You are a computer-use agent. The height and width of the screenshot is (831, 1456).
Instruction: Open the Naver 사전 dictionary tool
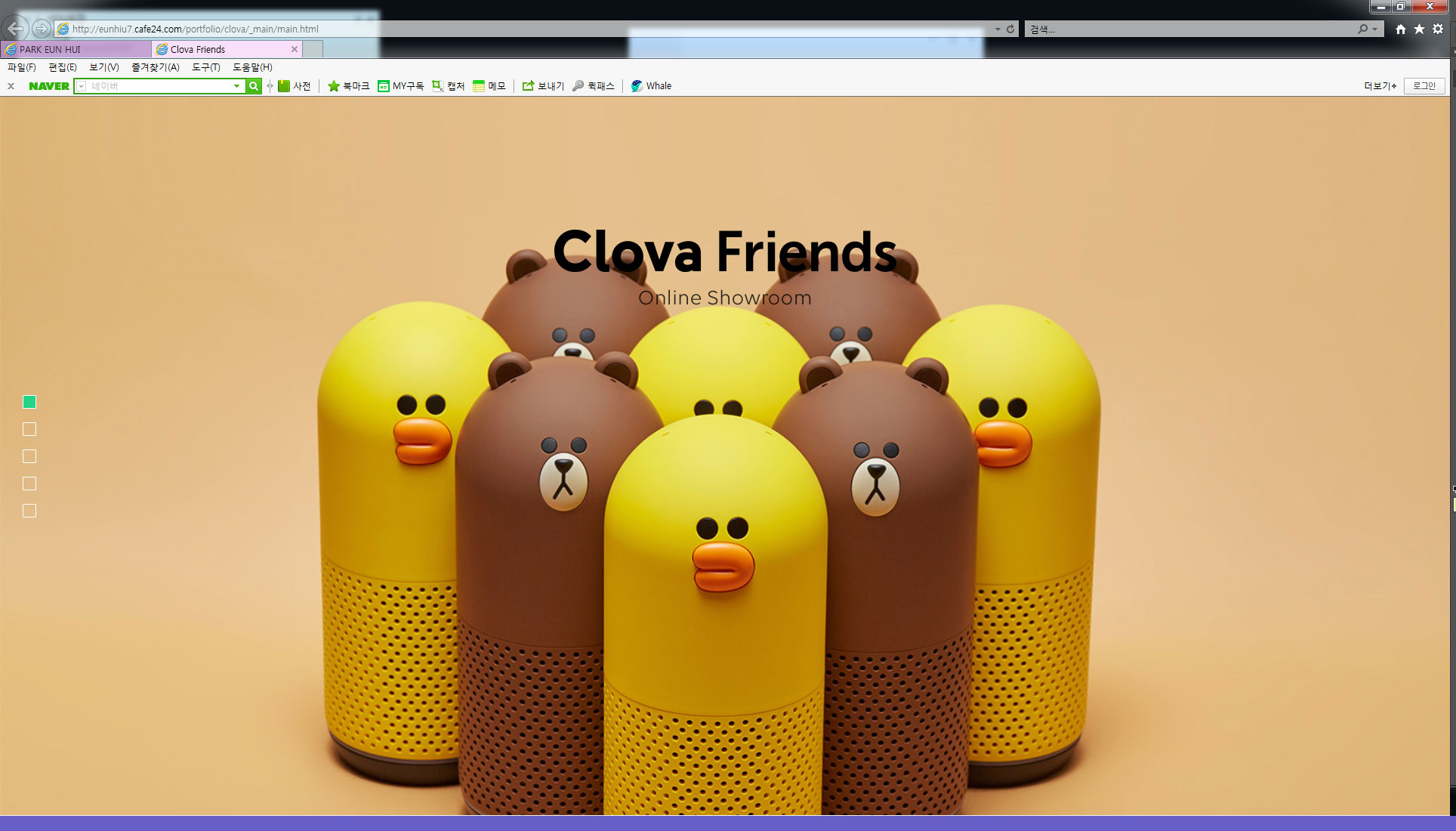coord(295,86)
